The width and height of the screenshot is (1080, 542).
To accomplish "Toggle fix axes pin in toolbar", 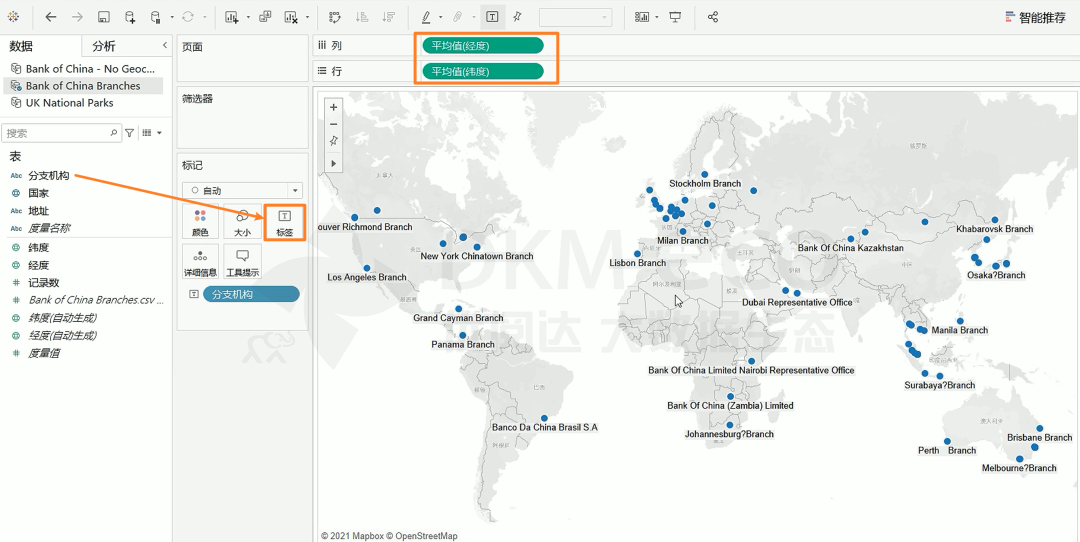I will pyautogui.click(x=517, y=17).
